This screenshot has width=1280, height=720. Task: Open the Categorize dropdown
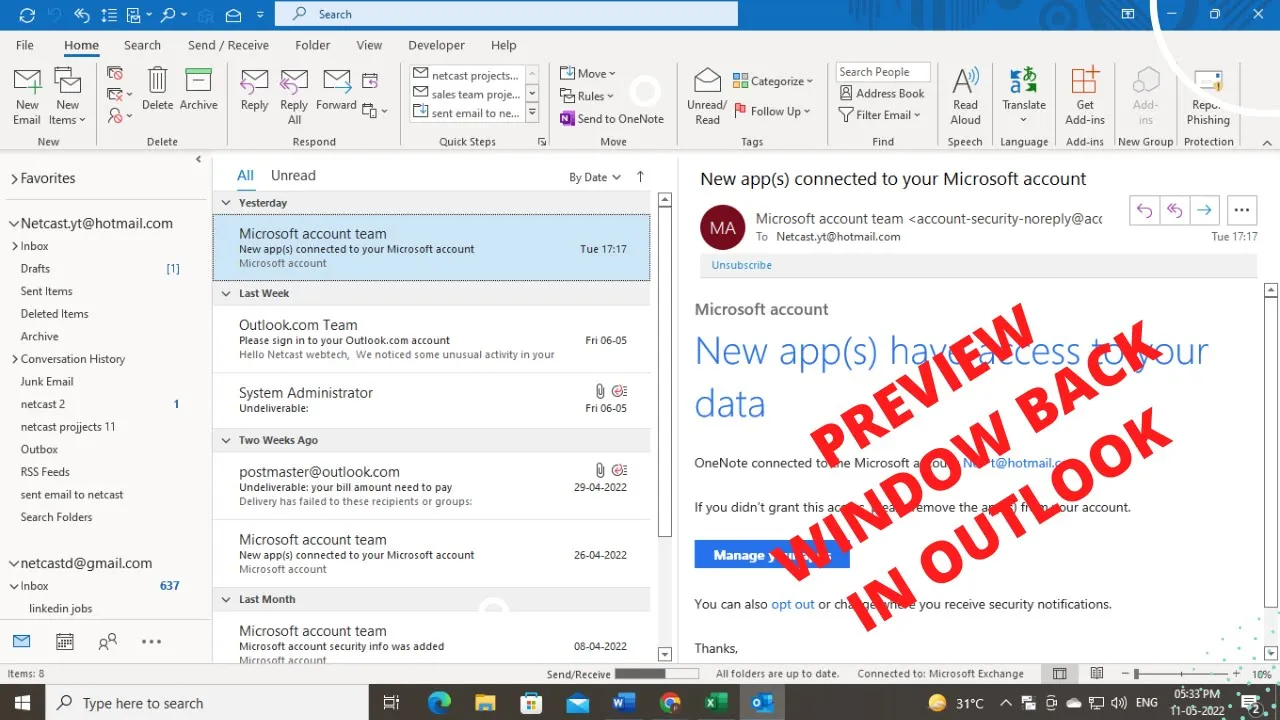coord(774,81)
